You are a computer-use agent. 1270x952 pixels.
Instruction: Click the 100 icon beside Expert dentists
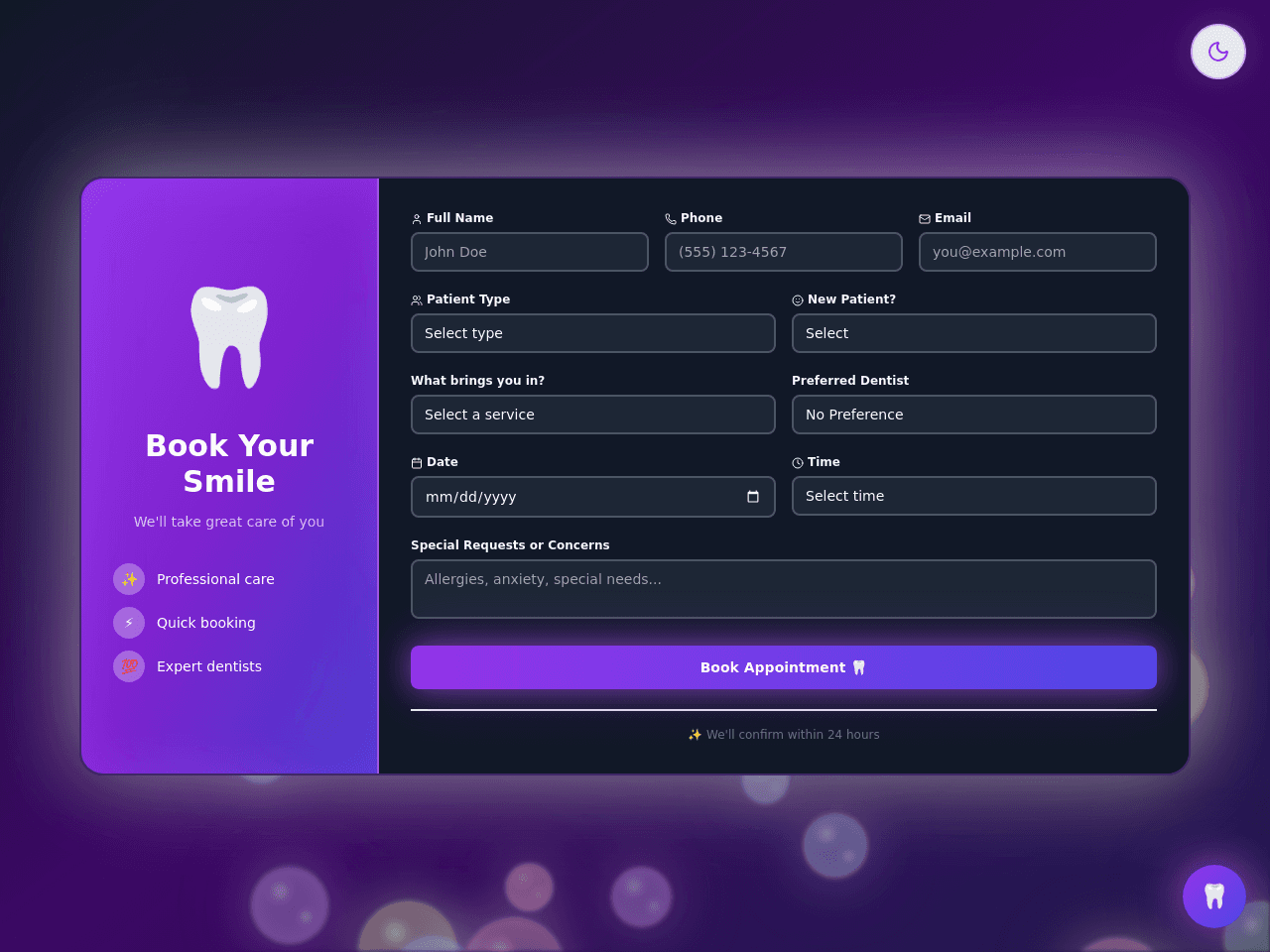[129, 666]
